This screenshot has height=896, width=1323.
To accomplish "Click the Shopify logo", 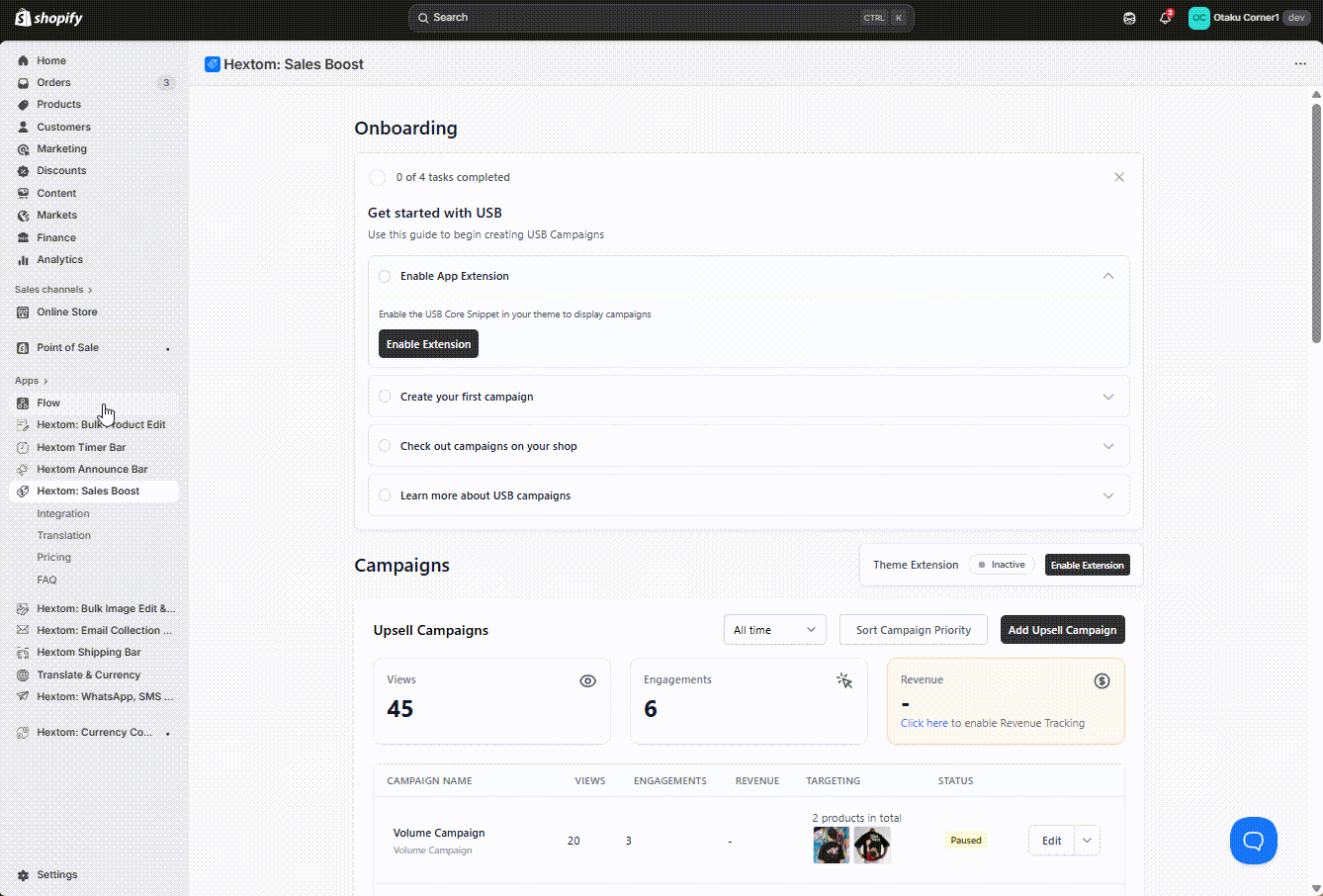I will 48,18.
